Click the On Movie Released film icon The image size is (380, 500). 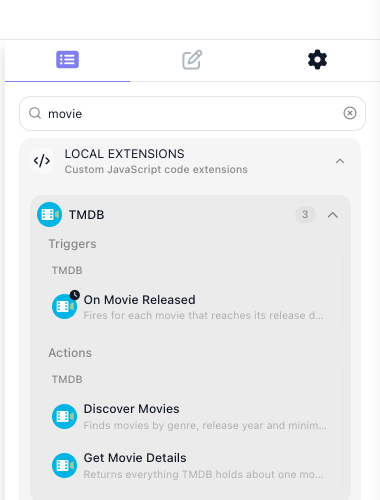click(64, 306)
